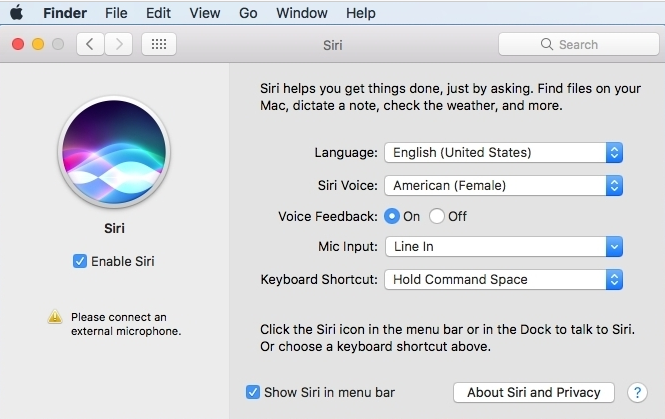
Task: Click About Siri and Privacy button
Action: (x=534, y=392)
